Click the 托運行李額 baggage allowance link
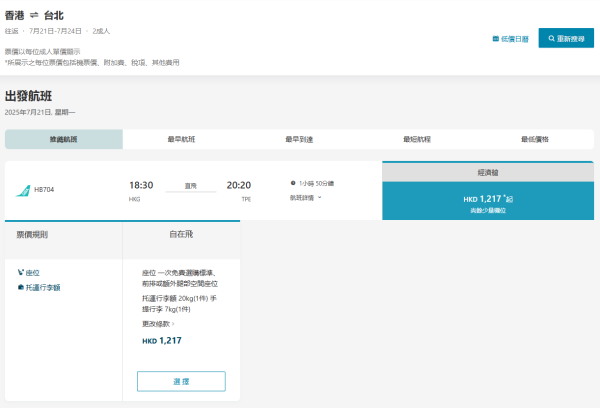 pos(43,287)
